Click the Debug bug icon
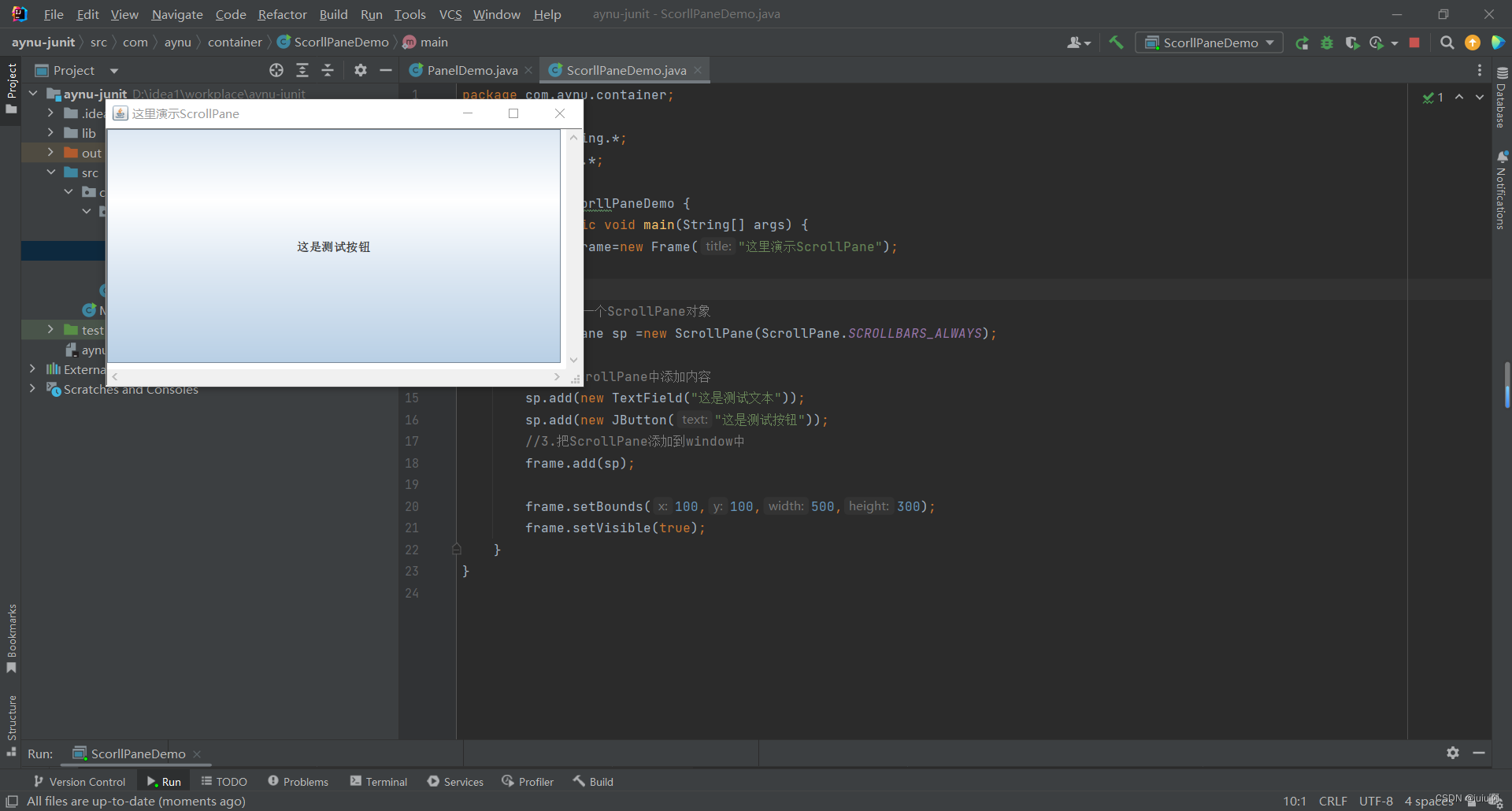The height and width of the screenshot is (811, 1512). pos(1327,43)
